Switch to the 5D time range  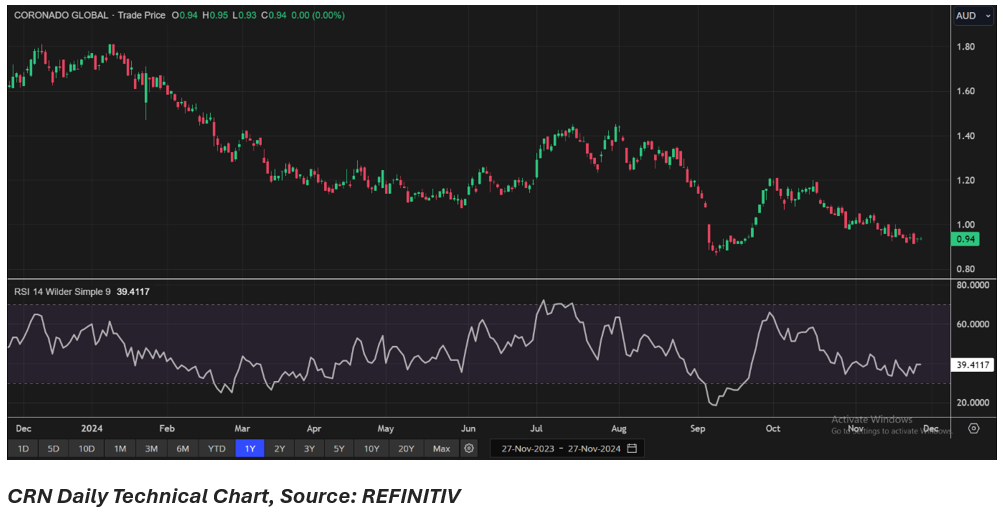tap(55, 448)
